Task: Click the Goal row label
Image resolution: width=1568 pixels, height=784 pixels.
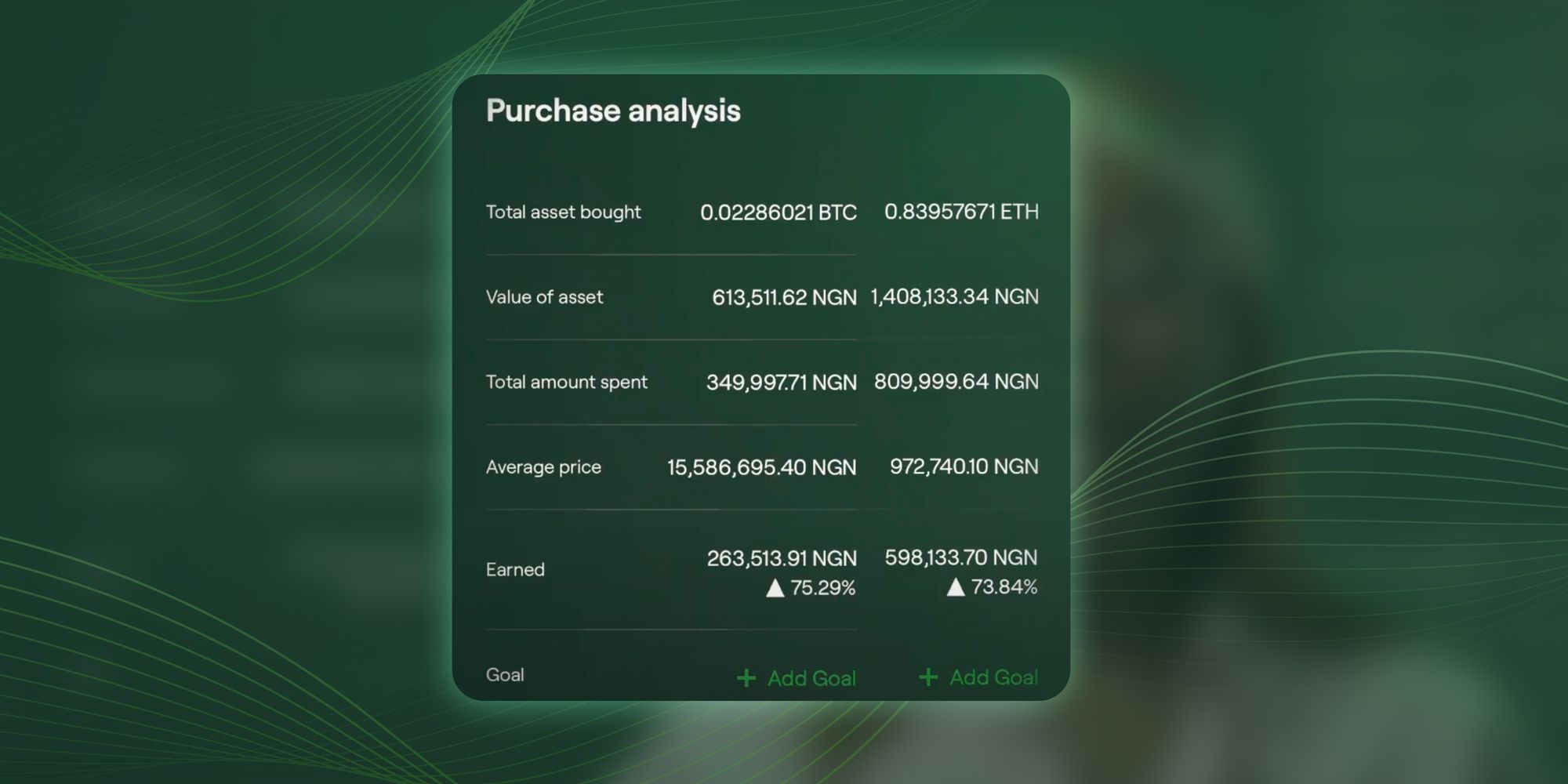Action: click(x=505, y=675)
